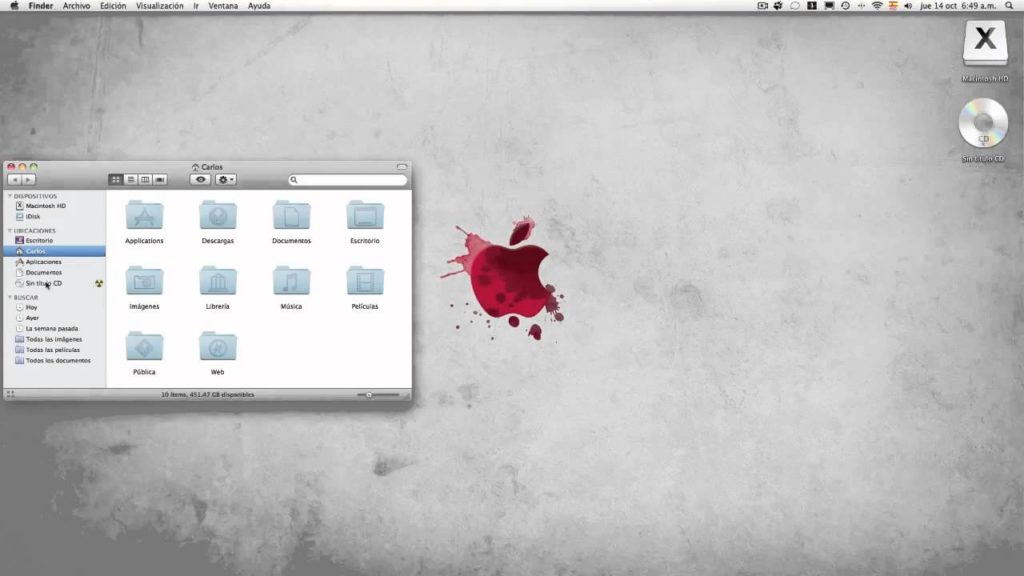Select Carlos in the sidebar
This screenshot has width=1024, height=576.
click(x=54, y=251)
